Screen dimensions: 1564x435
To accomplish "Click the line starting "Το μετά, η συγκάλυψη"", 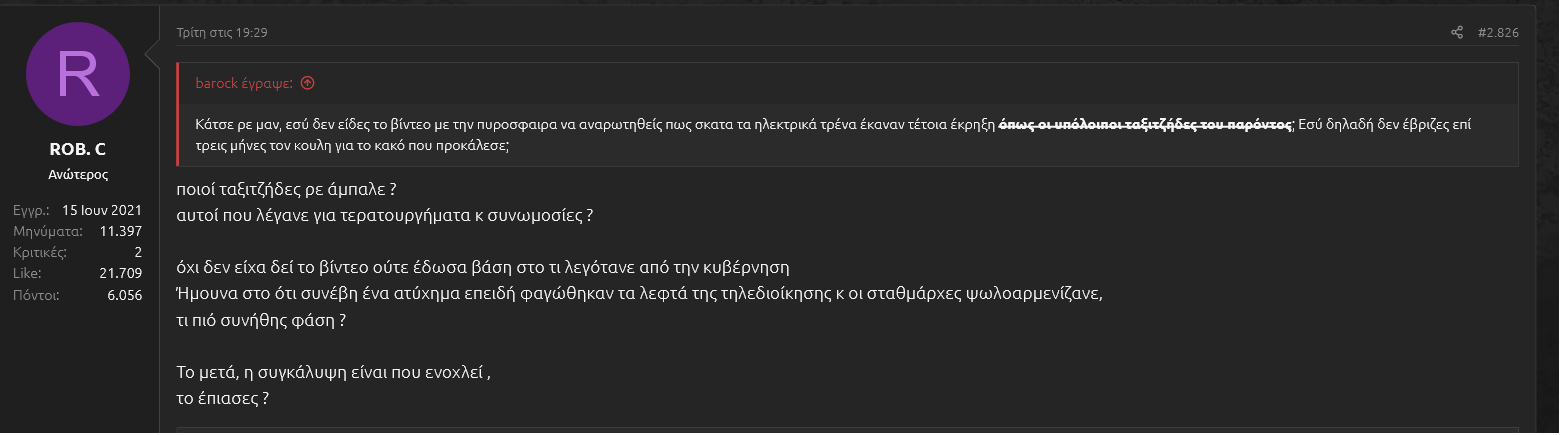I will [333, 375].
